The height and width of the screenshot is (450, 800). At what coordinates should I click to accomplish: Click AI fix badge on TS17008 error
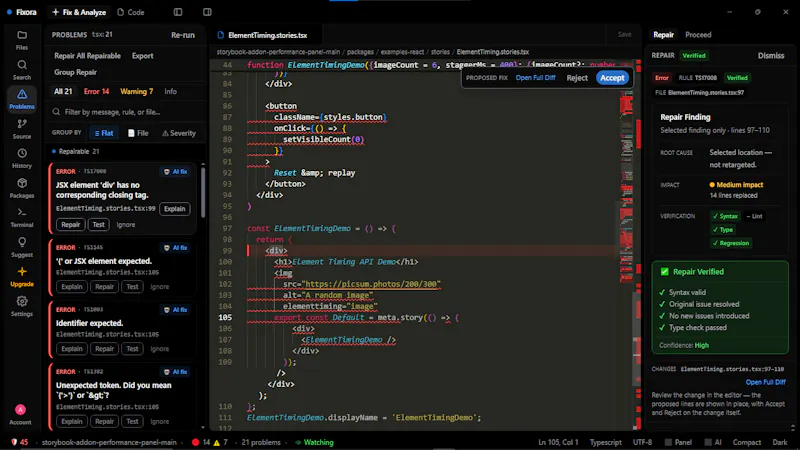point(175,171)
